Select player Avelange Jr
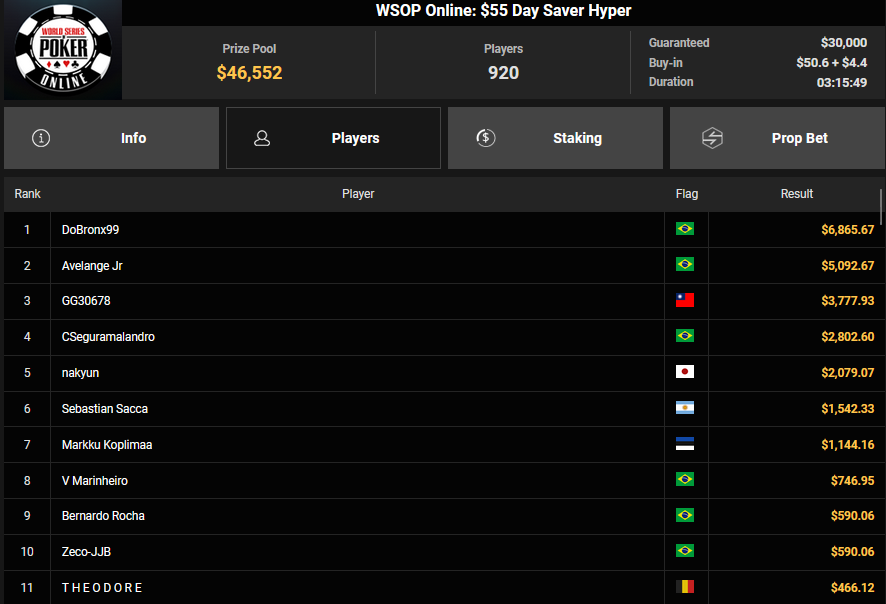Screen dimensions: 886x604 (x=92, y=265)
